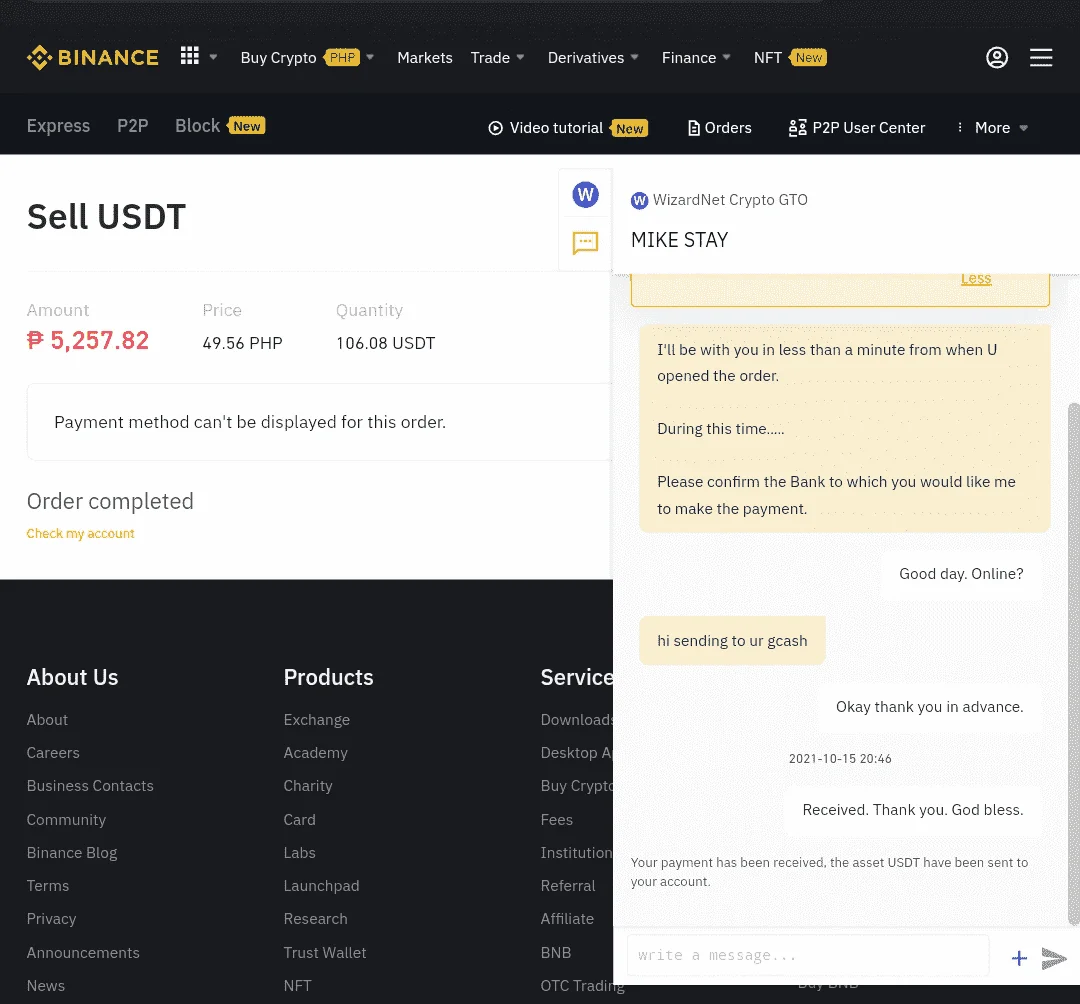Open the Exchange product link
Screen dimensions: 1080x1004
(x=317, y=720)
